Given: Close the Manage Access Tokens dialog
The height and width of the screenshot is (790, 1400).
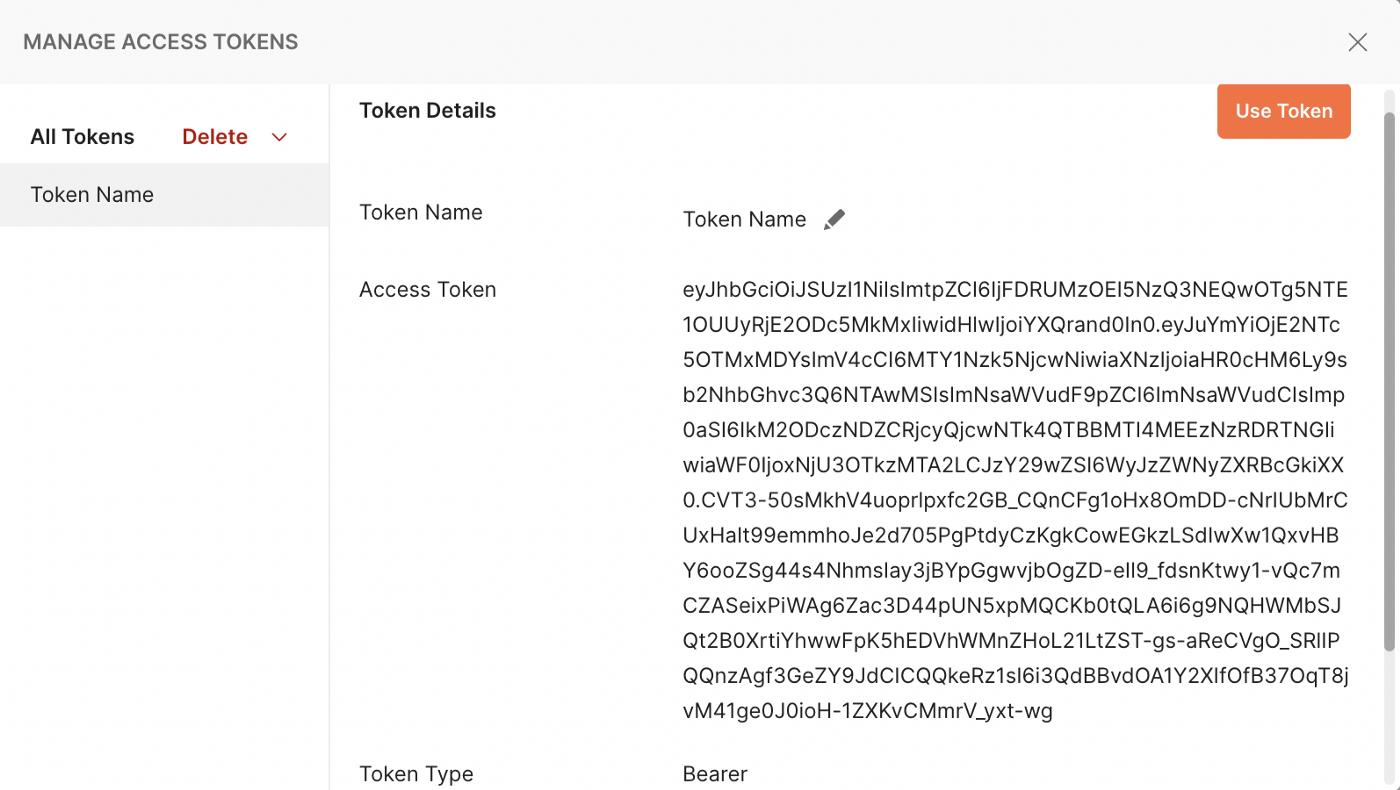Looking at the screenshot, I should pos(1357,42).
